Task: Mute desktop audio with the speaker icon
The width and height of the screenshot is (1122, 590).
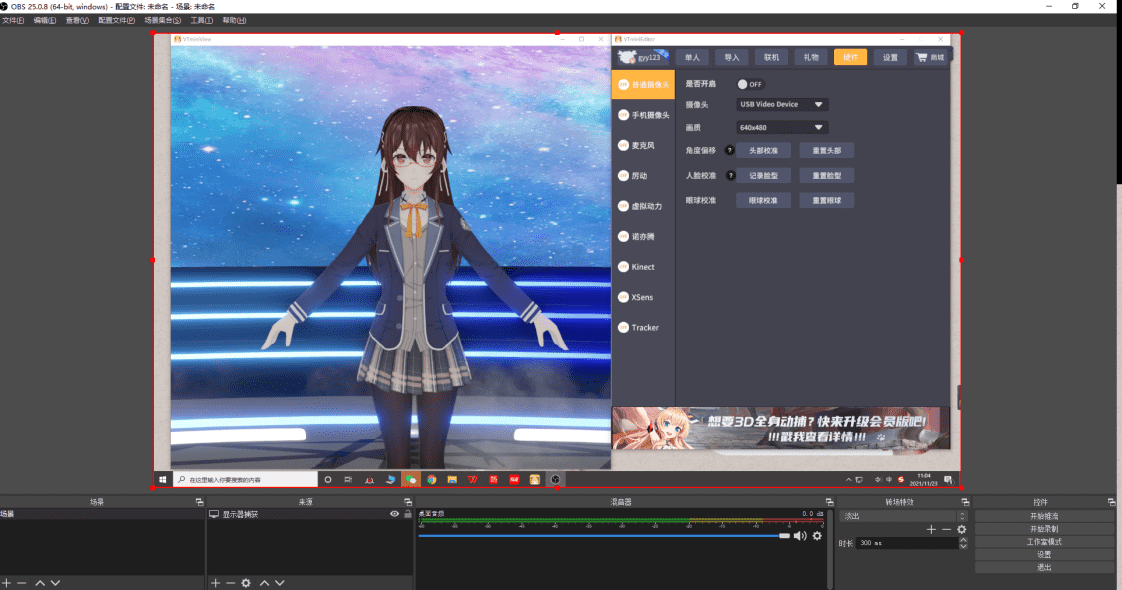Action: tap(800, 536)
